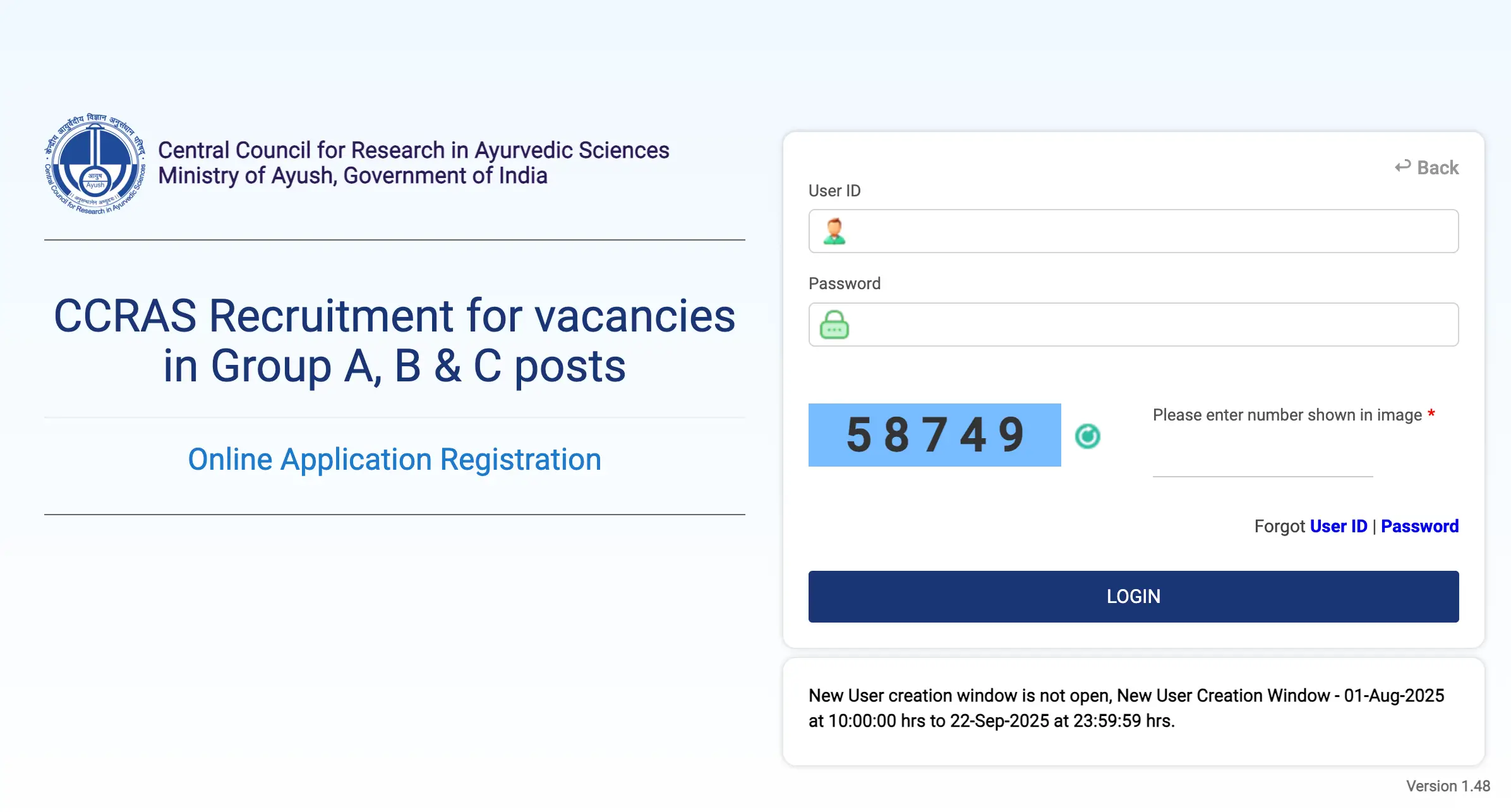Click the green padlock icon in Password field
Screen dimensions: 1511x812
(x=834, y=325)
